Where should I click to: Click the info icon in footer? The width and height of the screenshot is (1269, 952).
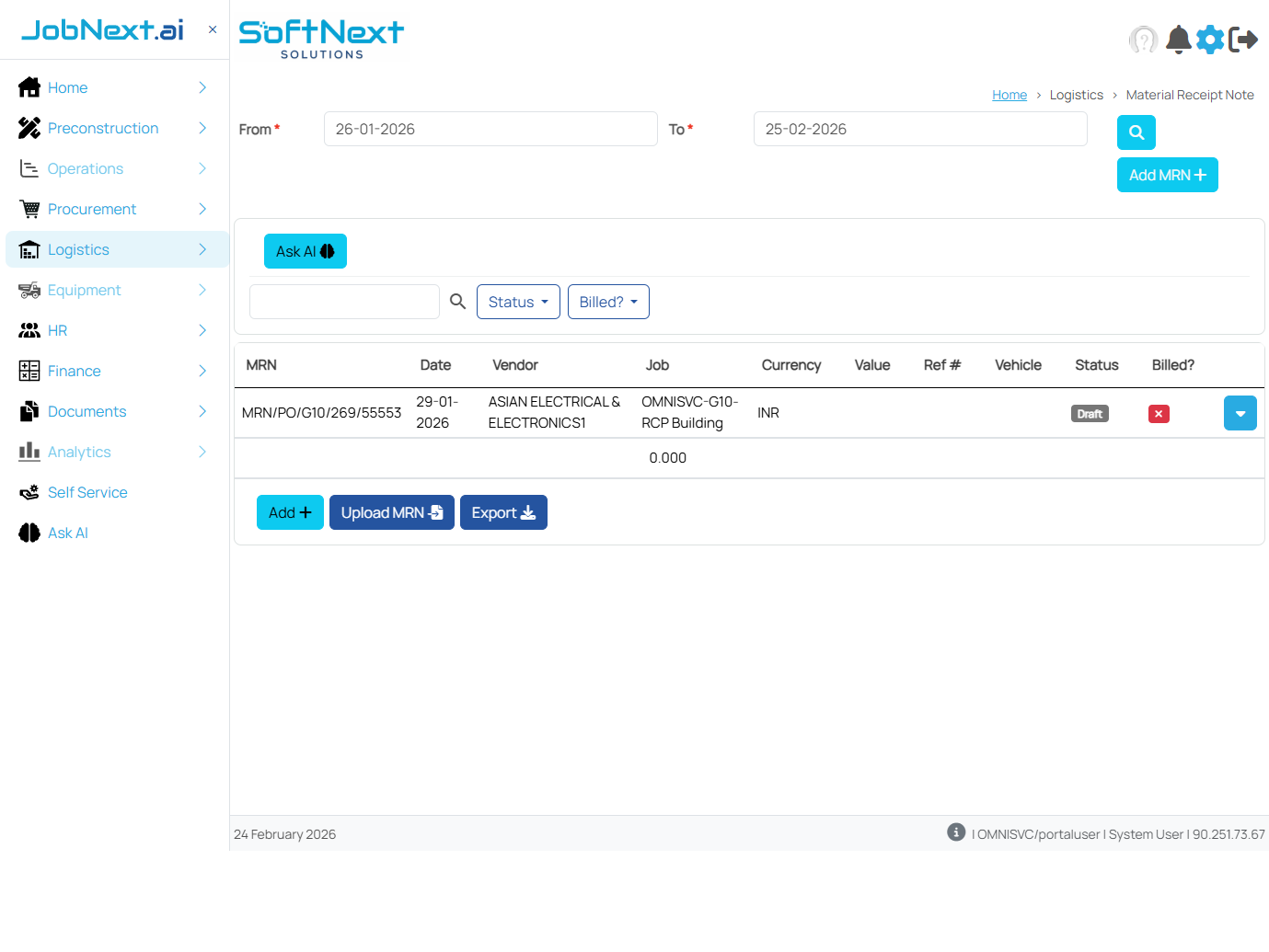pos(956,832)
